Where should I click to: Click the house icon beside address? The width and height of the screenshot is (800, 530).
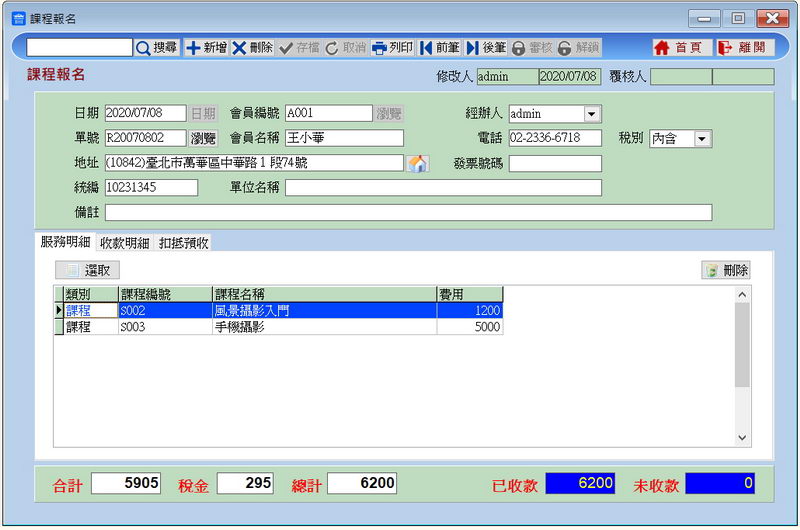418,164
